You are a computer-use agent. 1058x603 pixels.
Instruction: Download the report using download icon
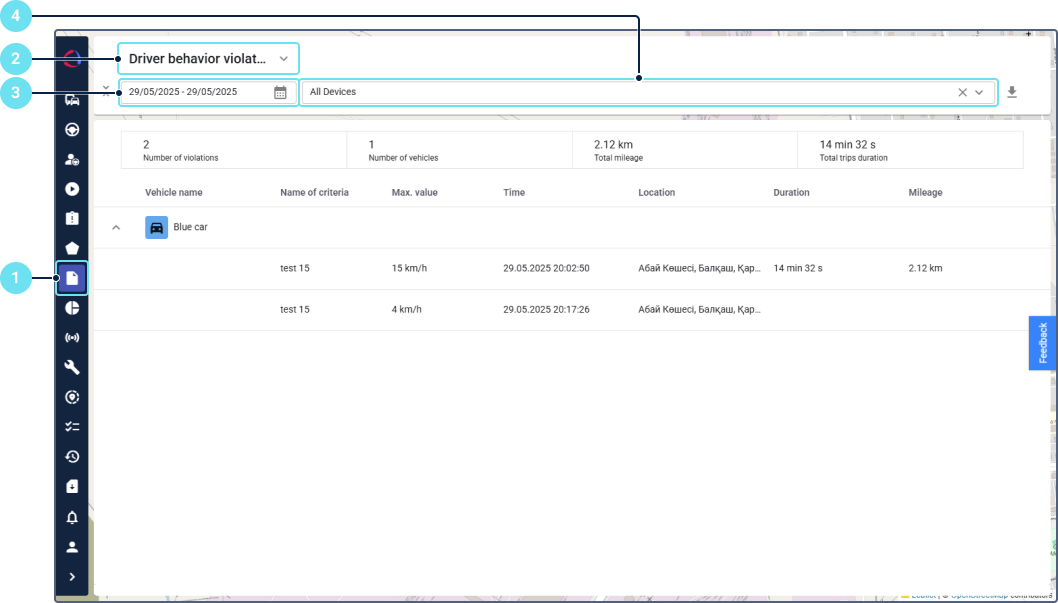[x=1012, y=92]
